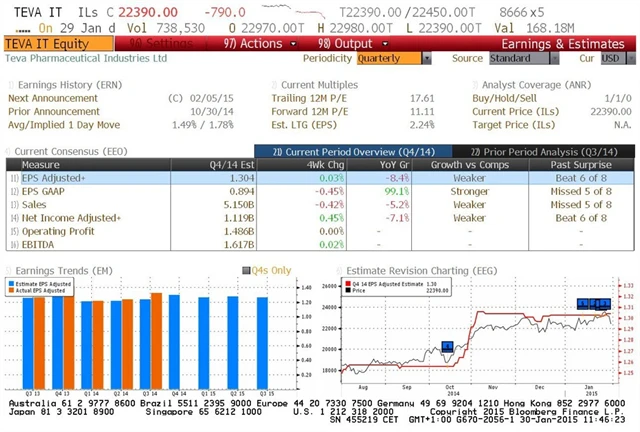Click the EPS Adjusted+ measure row
This screenshot has height=432, width=640.
(x=60, y=176)
